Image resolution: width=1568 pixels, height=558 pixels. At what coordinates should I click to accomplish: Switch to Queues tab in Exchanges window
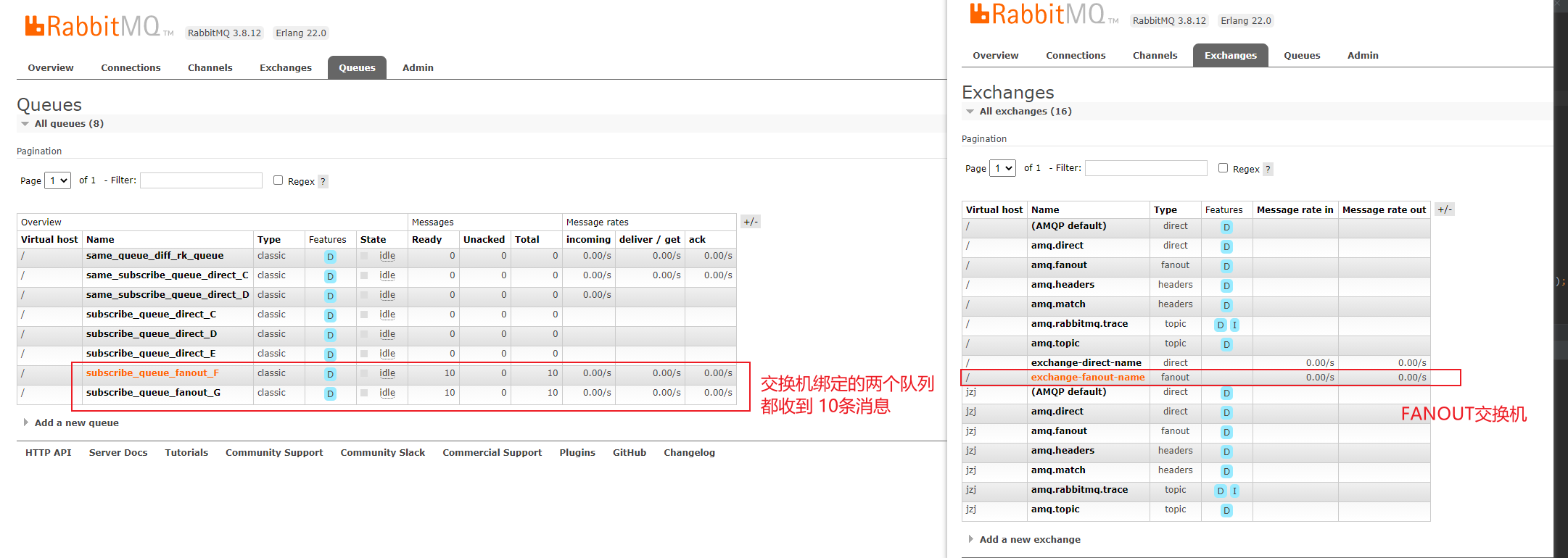pos(1302,55)
